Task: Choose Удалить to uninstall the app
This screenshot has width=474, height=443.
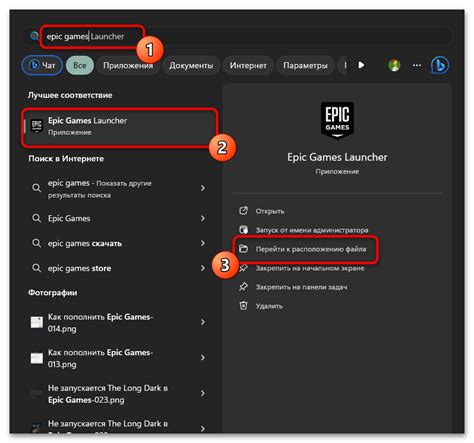Action: (269, 306)
